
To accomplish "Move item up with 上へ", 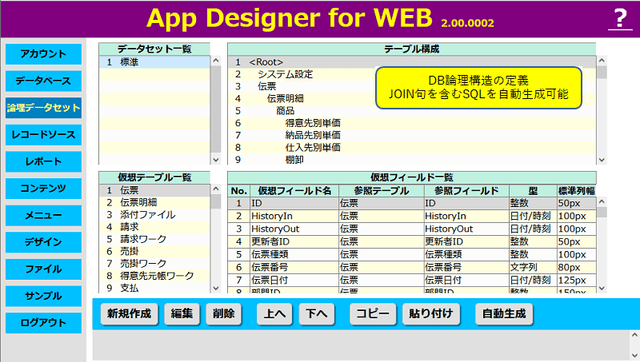I will (x=274, y=314).
